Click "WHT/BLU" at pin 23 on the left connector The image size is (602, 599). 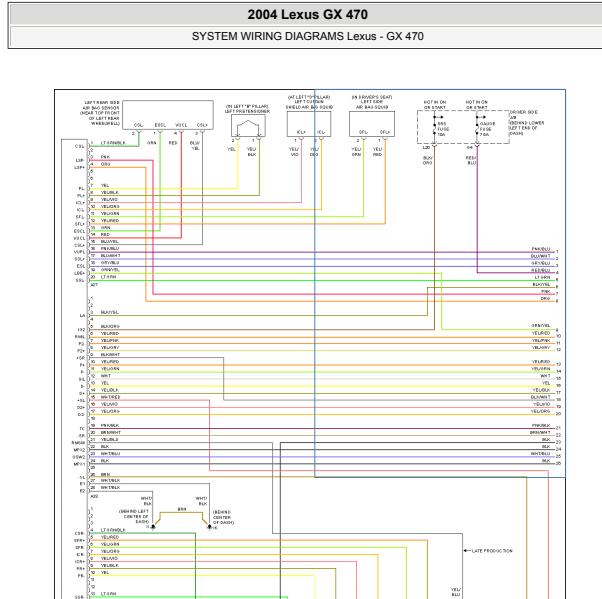(x=110, y=453)
